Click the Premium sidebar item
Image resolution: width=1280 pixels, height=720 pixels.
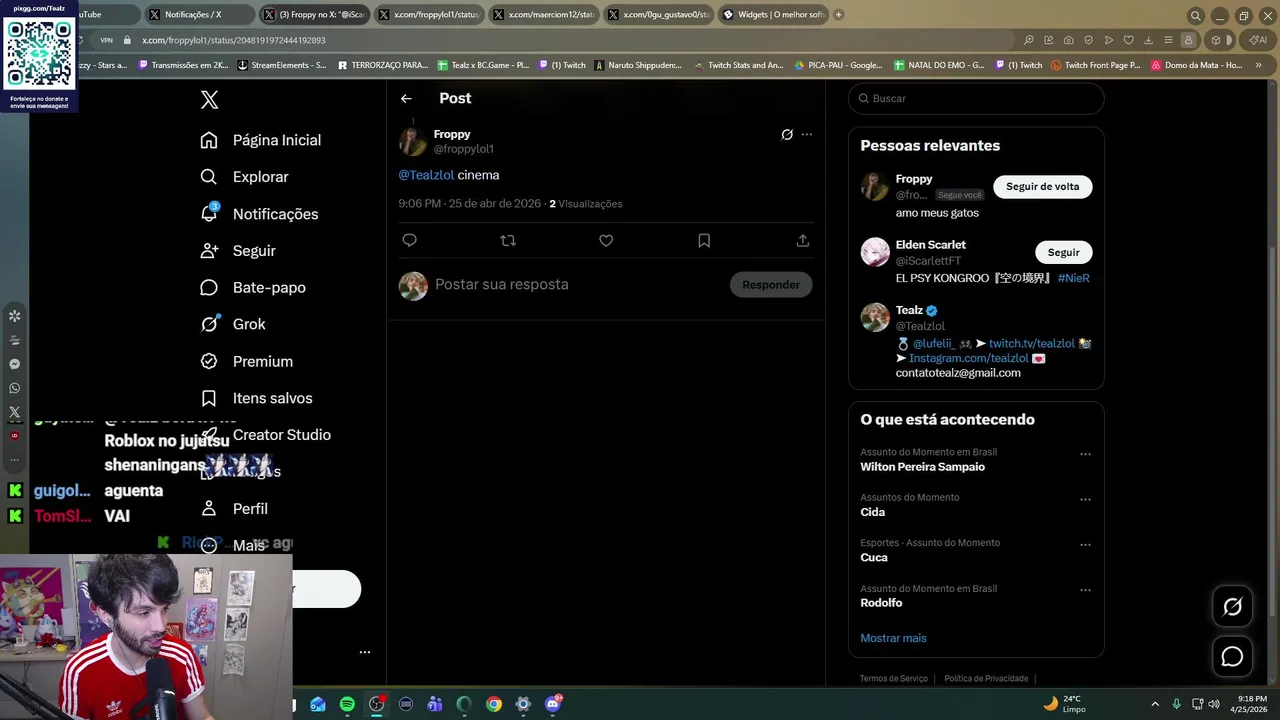pyautogui.click(x=246, y=361)
